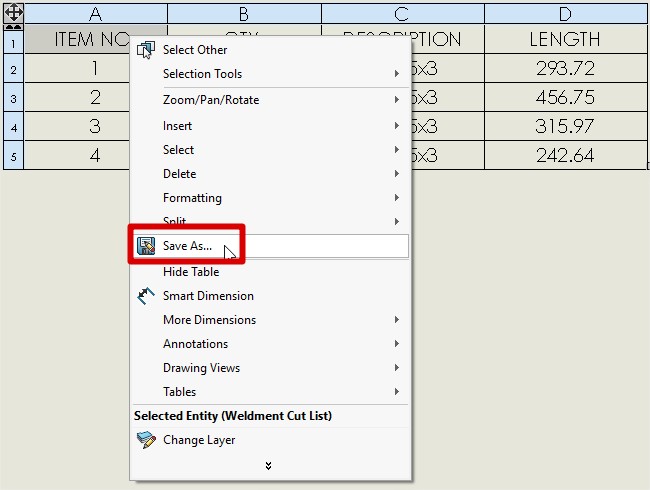
Task: Click the LENGTH header cell
Action: coord(565,40)
